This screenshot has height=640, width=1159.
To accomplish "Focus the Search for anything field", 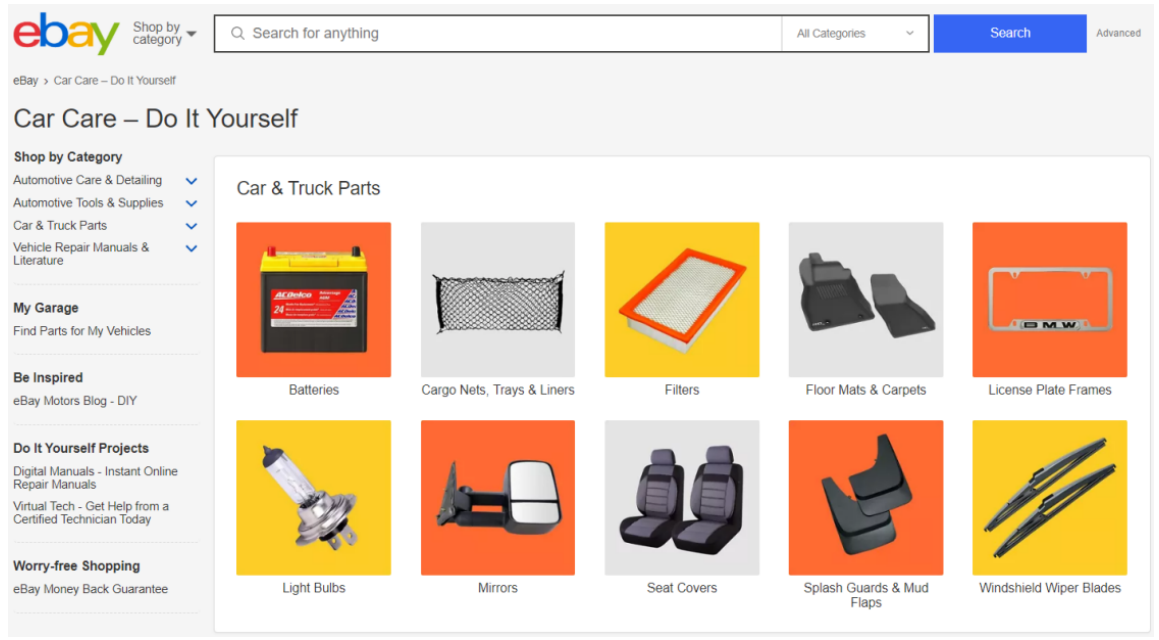I will [497, 33].
